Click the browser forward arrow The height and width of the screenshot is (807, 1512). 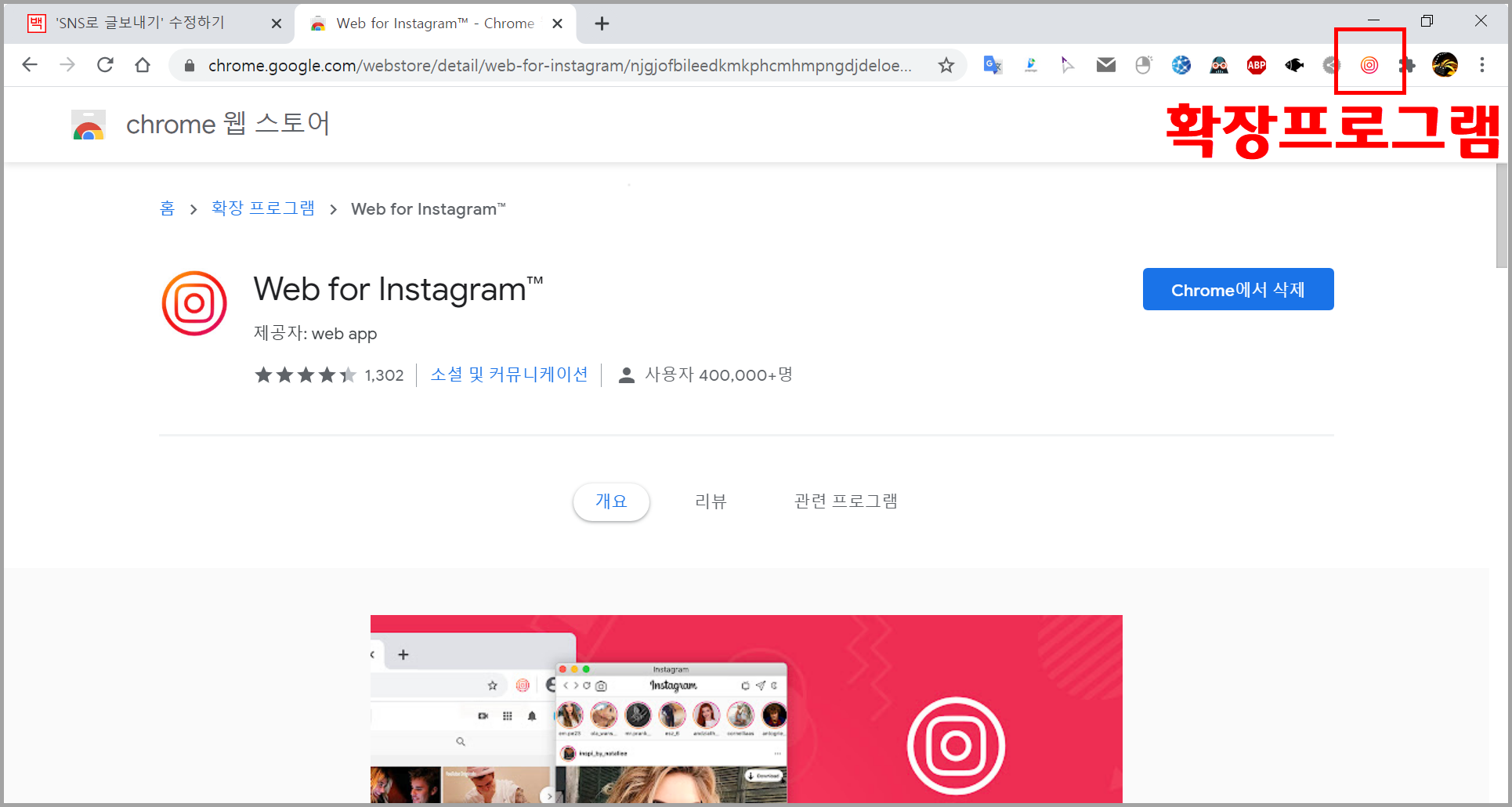67,65
